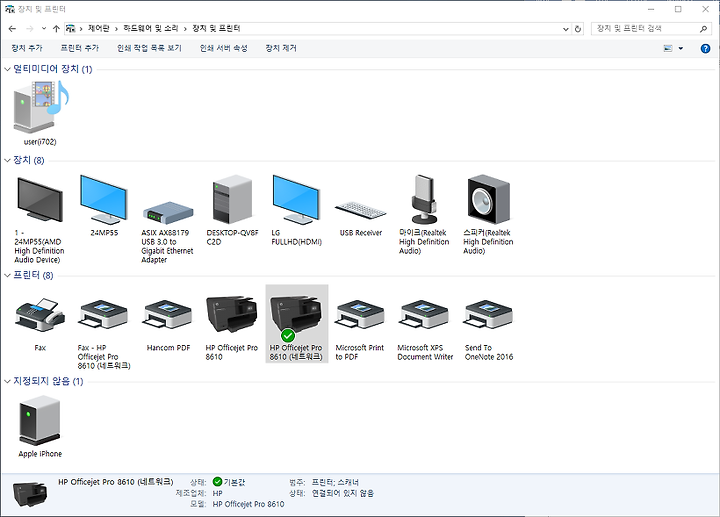Click the control panel icon in address bar

(70, 28)
